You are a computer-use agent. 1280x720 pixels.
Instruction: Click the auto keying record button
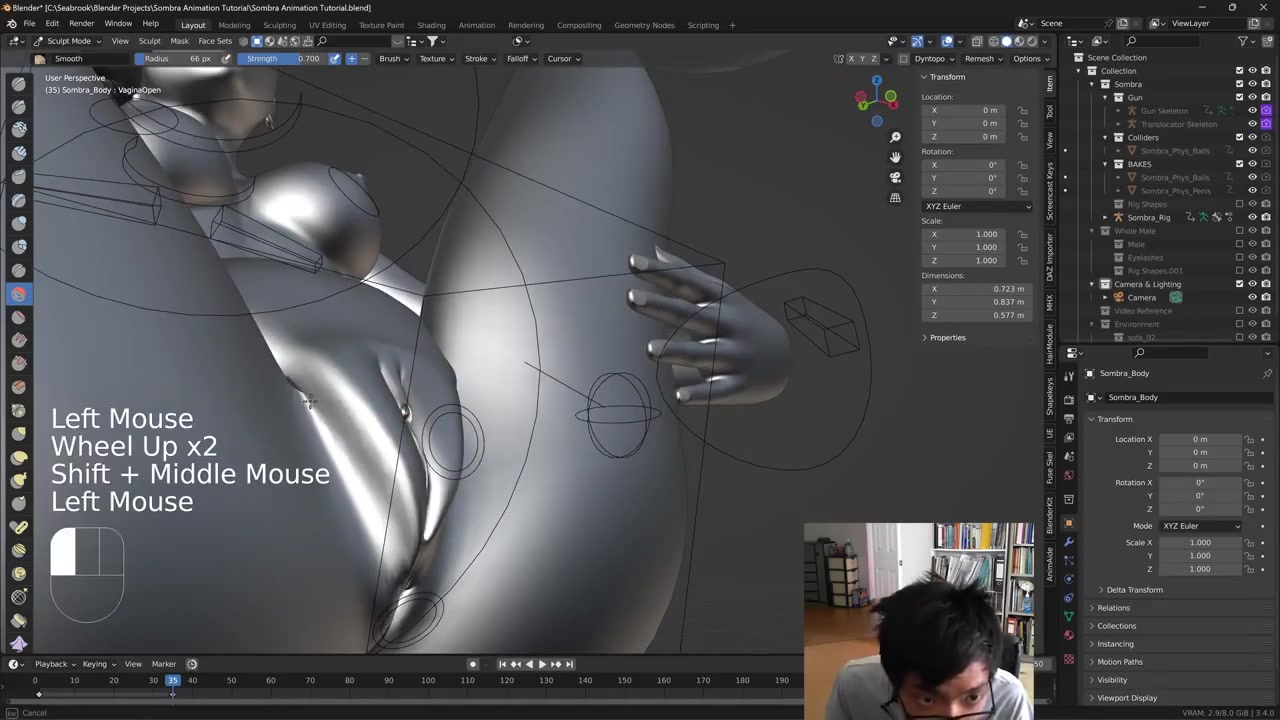[473, 664]
